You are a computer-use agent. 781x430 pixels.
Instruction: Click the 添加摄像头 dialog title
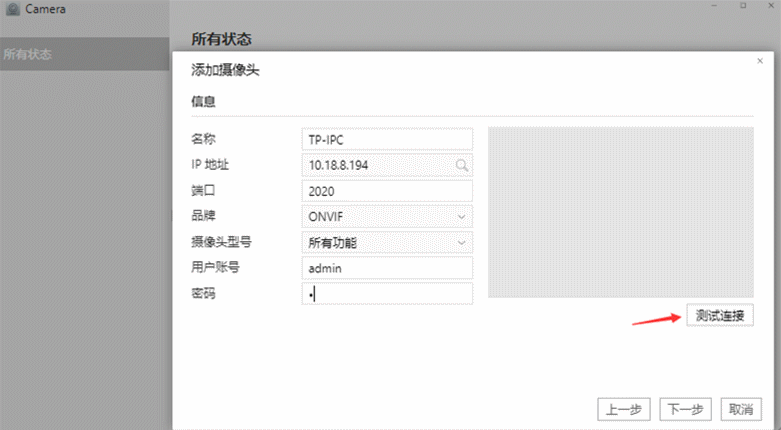click(225, 70)
